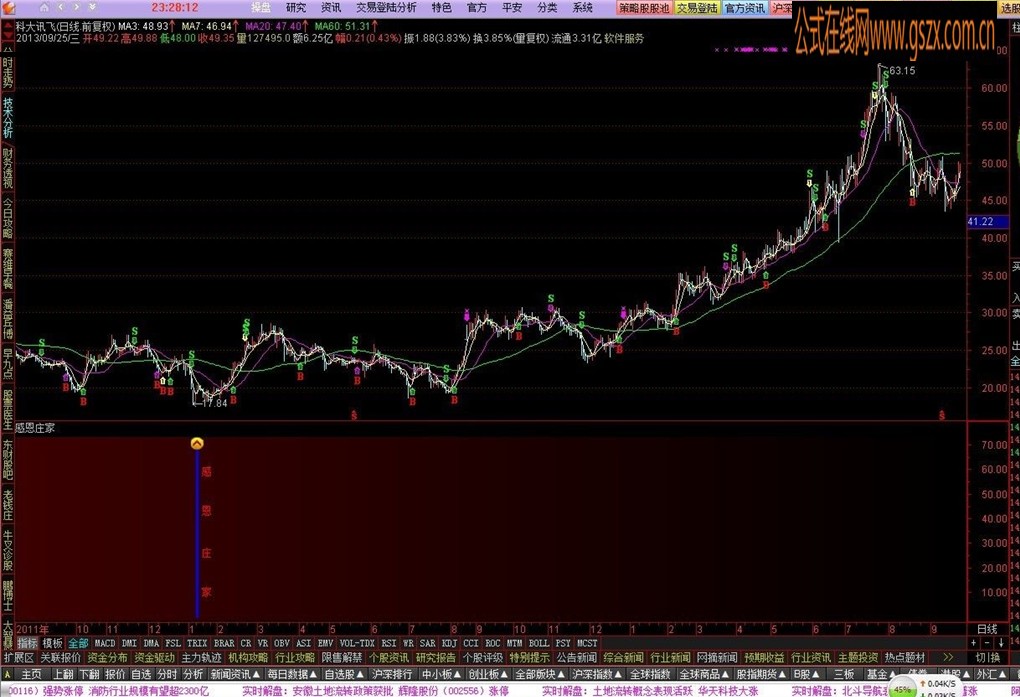Toggle the 指标 indicator mode
This screenshot has width=1020, height=697.
click(27, 643)
